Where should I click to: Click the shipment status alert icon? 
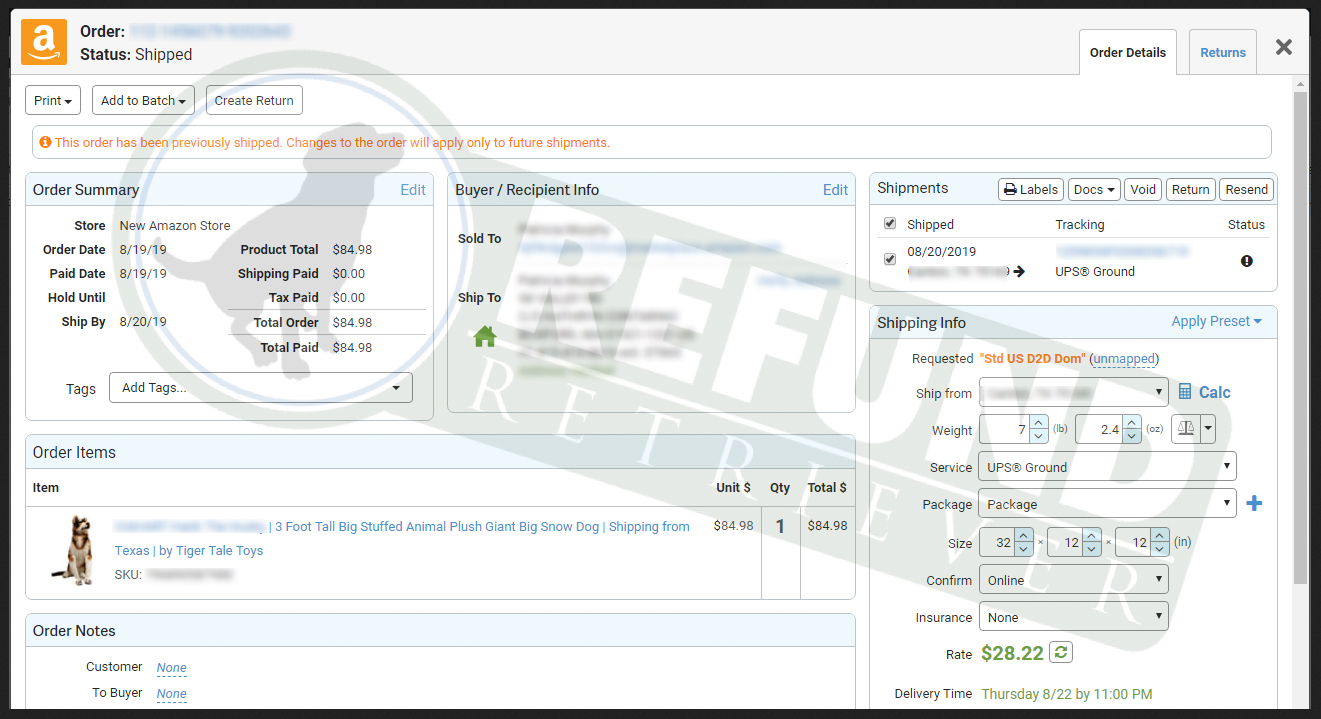click(1246, 261)
